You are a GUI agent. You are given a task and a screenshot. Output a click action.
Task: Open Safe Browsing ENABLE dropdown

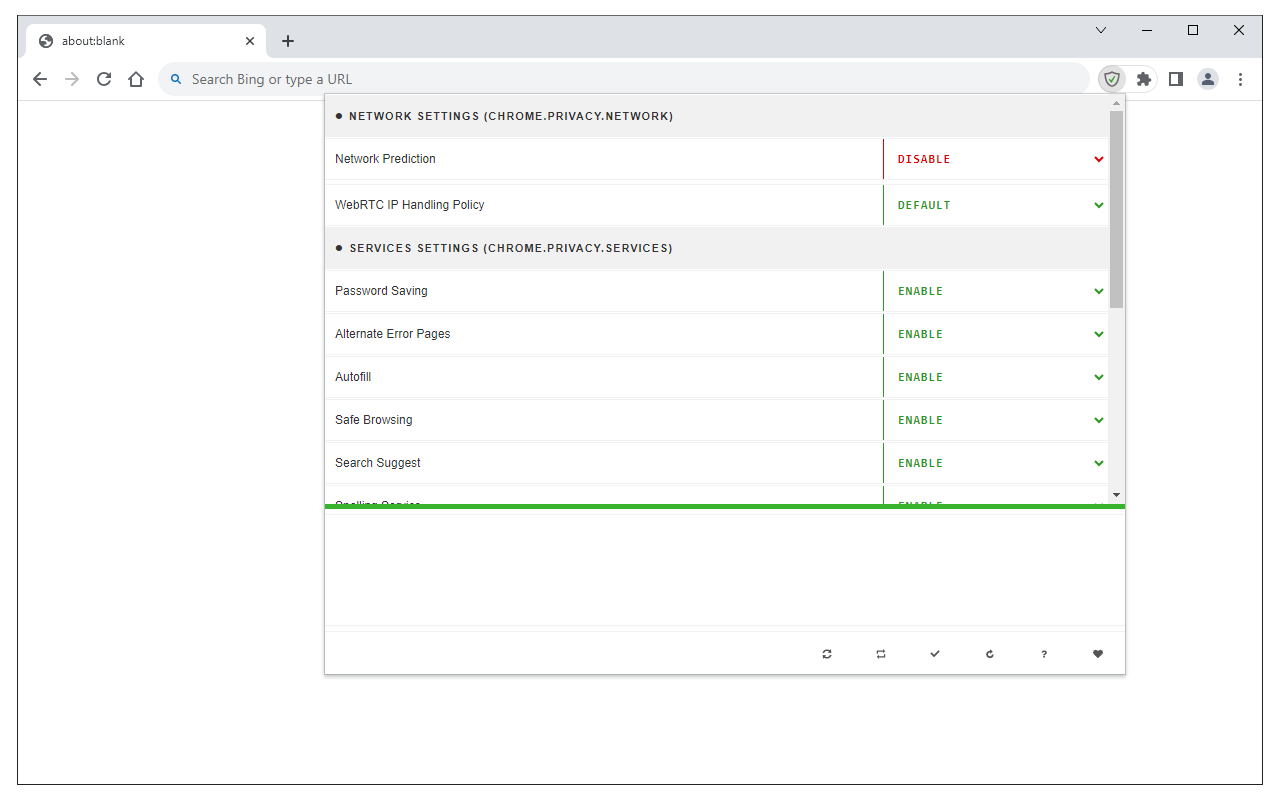(x=996, y=420)
